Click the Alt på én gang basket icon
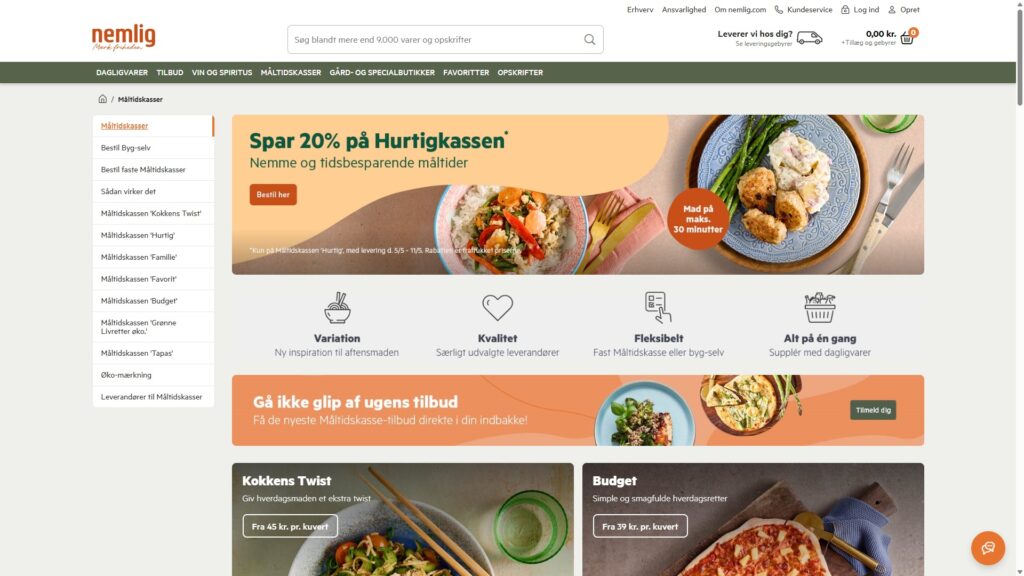This screenshot has width=1024, height=576. click(x=820, y=307)
